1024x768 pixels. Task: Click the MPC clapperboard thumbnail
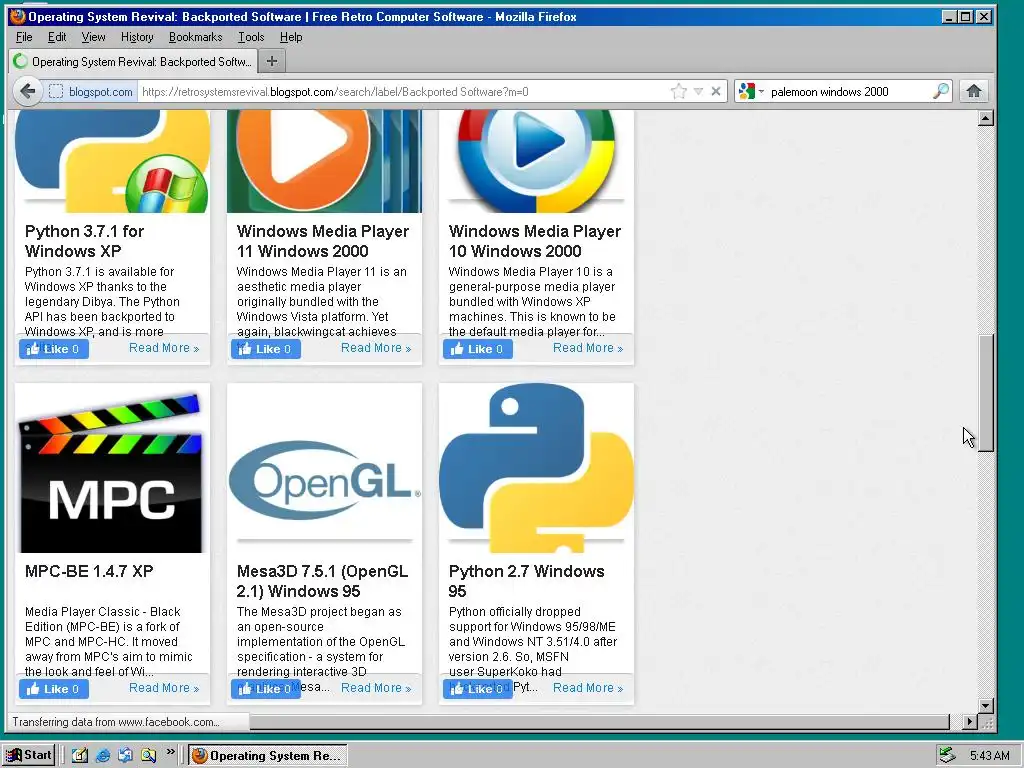click(112, 468)
